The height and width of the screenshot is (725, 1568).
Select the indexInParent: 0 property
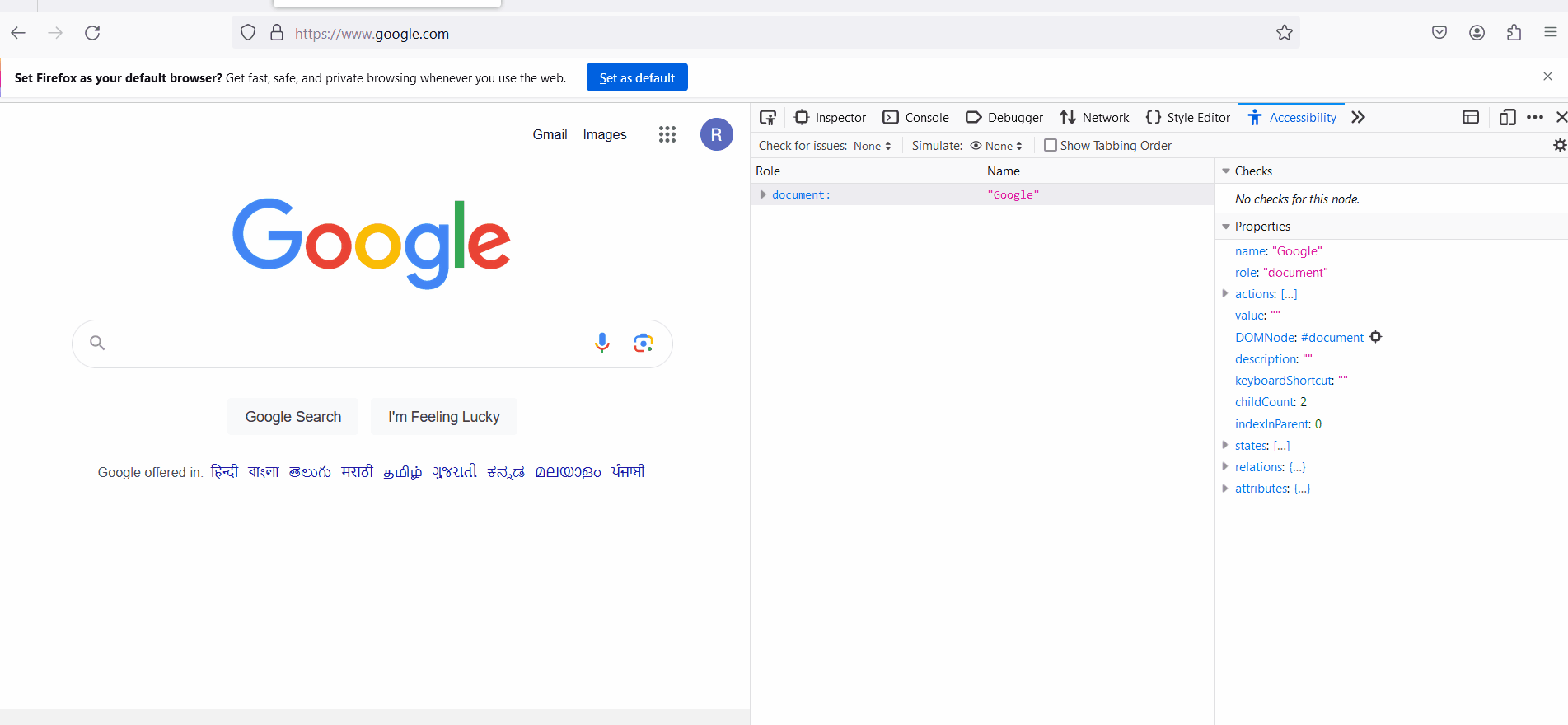click(1278, 424)
